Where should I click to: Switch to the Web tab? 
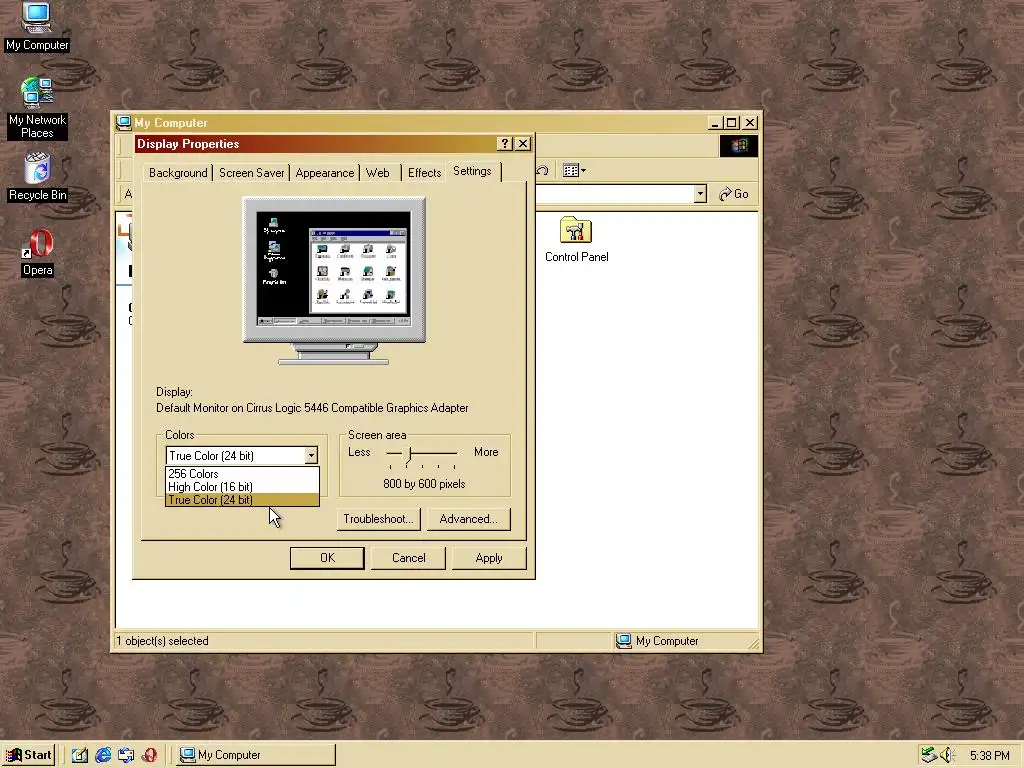coord(377,173)
